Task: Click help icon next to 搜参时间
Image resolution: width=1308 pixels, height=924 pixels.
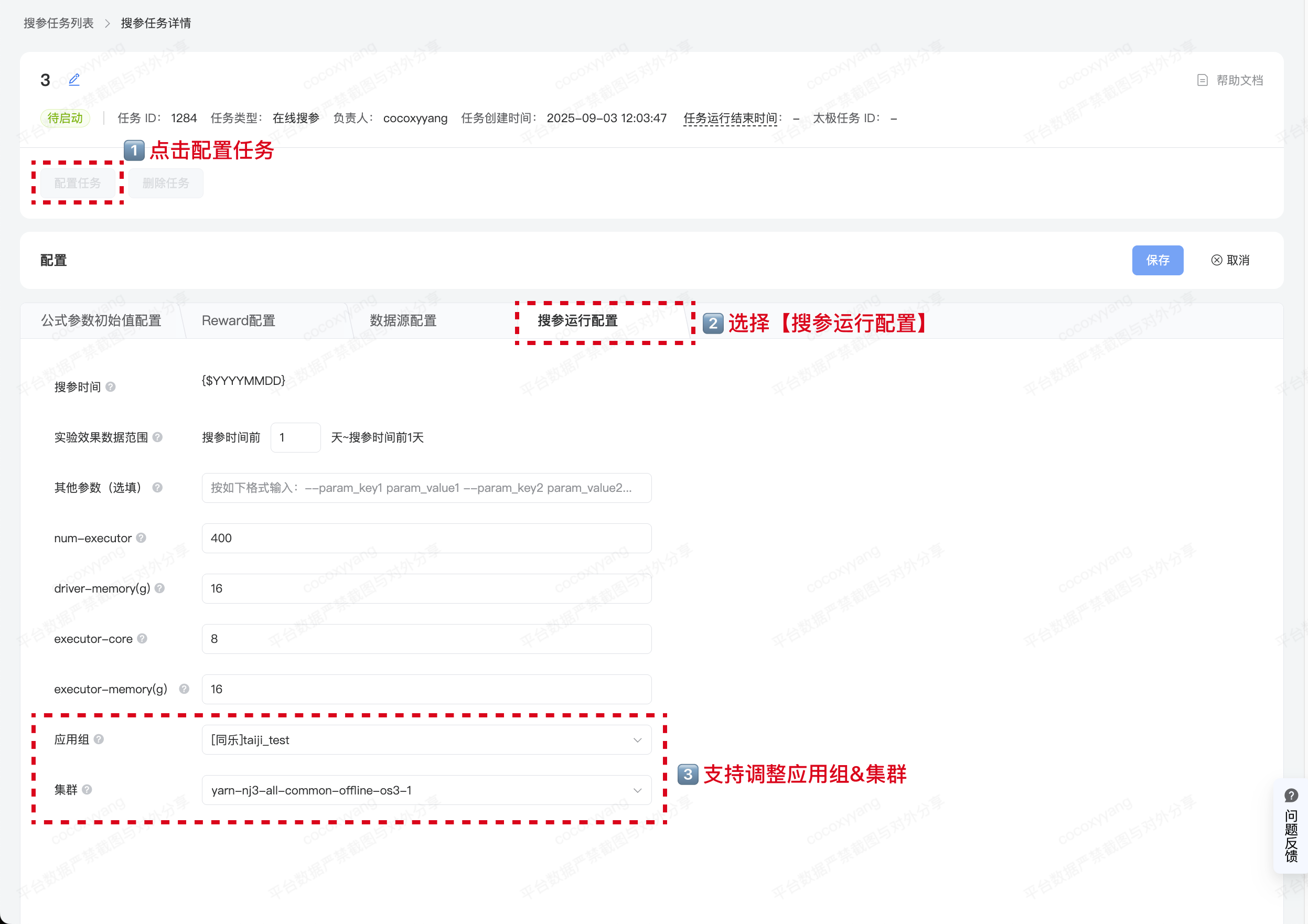Action: (111, 387)
